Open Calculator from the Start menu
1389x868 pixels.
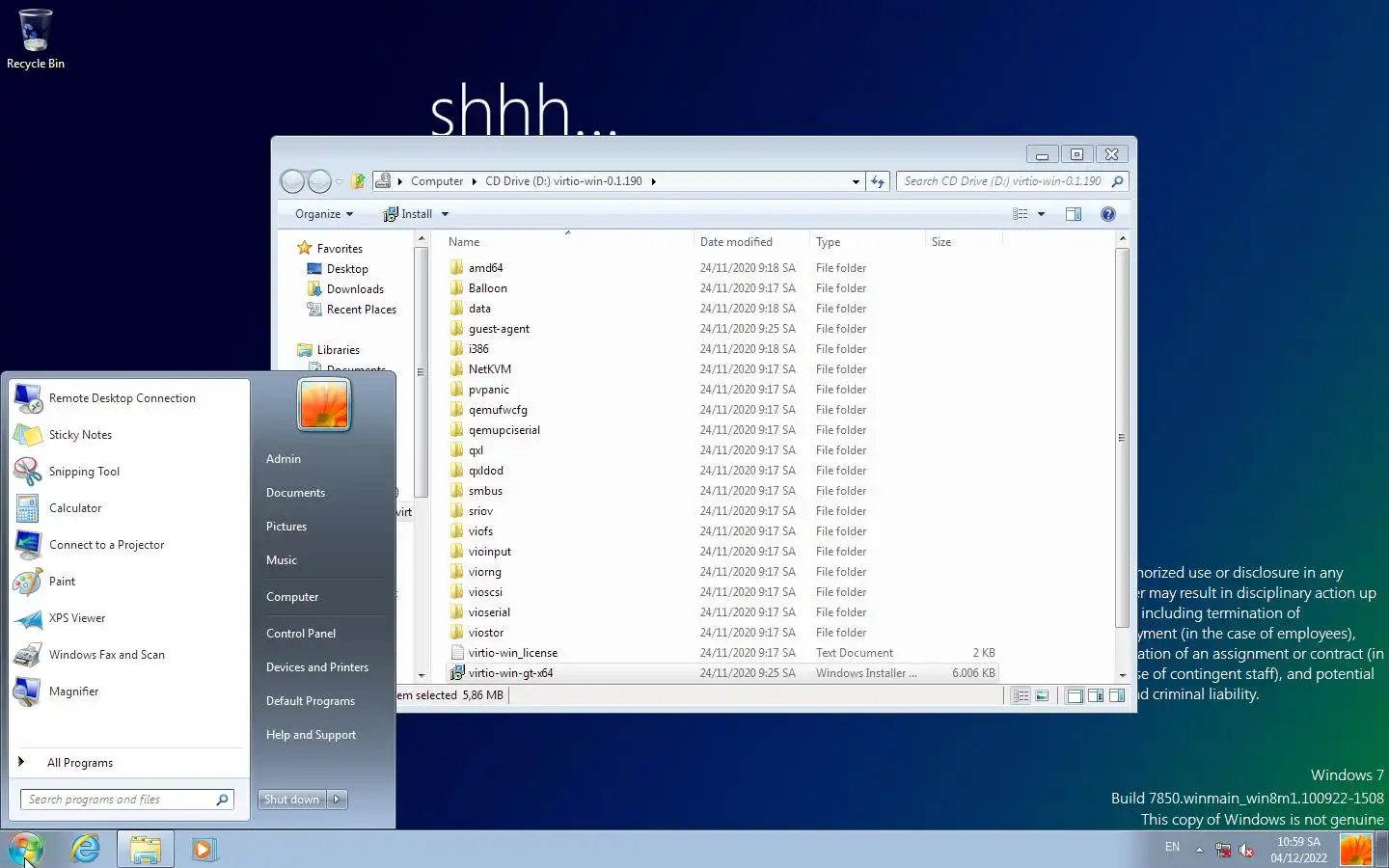click(x=129, y=508)
